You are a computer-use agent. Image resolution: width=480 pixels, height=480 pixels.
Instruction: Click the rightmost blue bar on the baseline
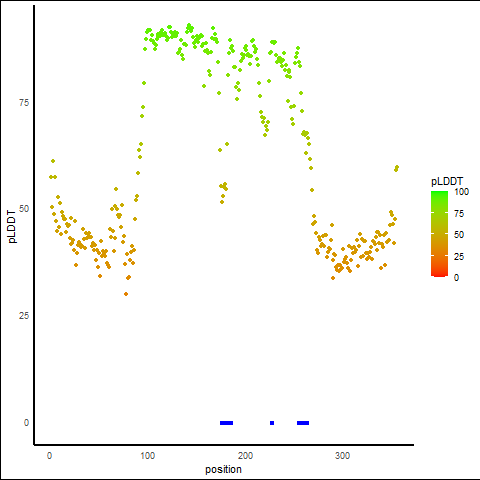(303, 423)
